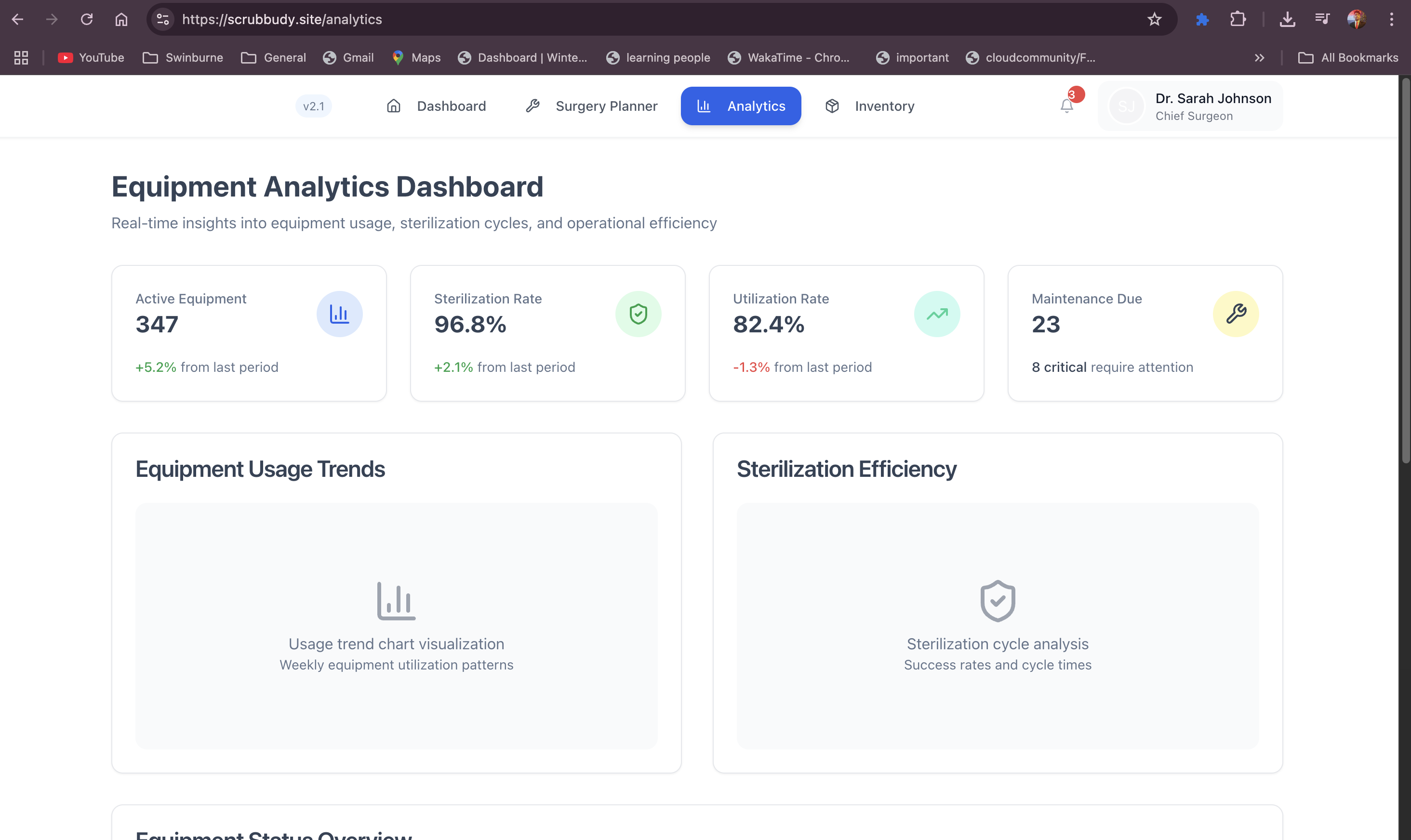Viewport: 1411px width, 840px height.
Task: Select the Analytics navigation tab
Action: coord(741,106)
